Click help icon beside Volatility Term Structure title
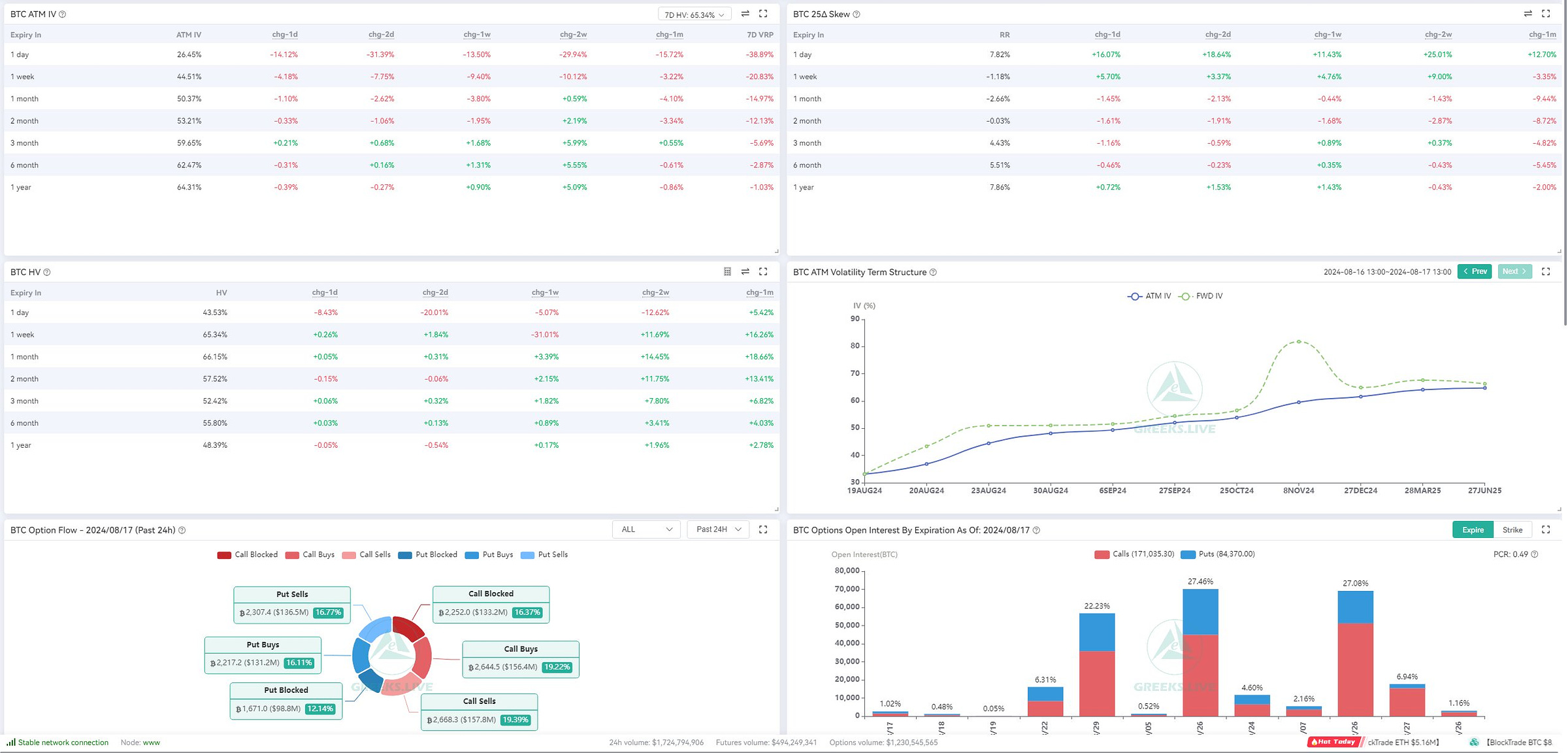 coord(933,272)
